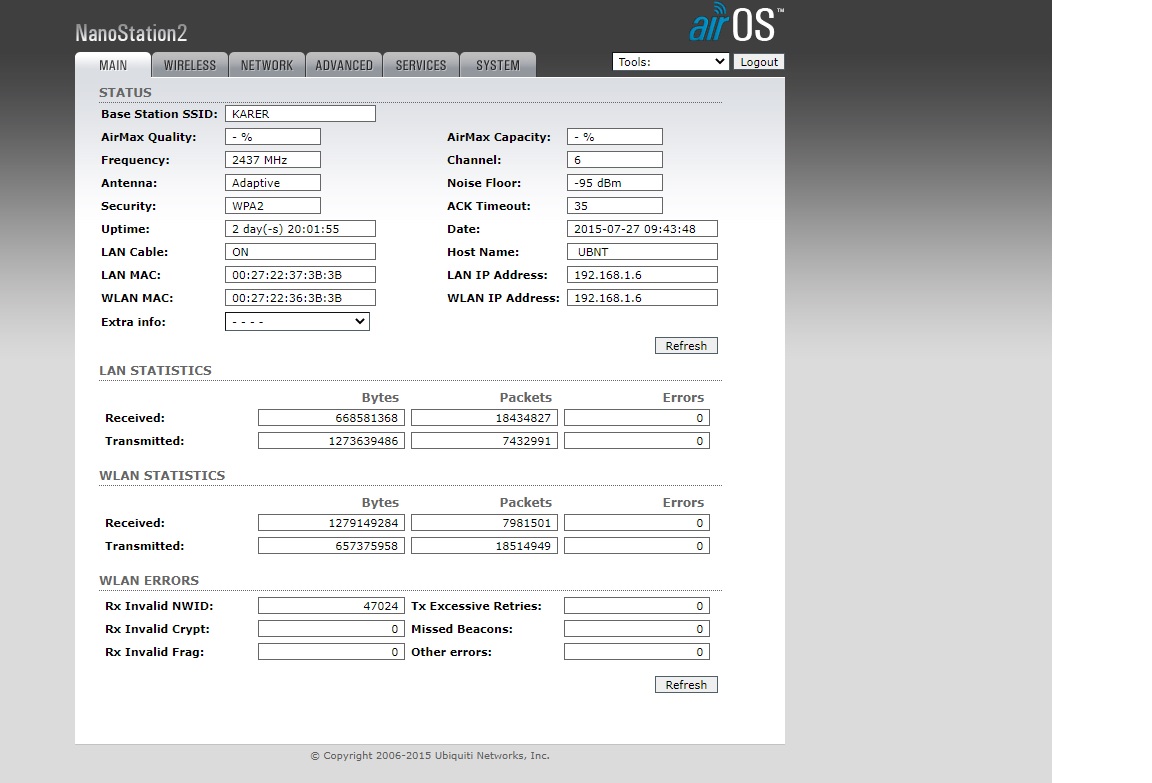Viewport: 1152px width, 783px height.
Task: Click the WLAN STATISTICS heading
Action: pyautogui.click(x=162, y=476)
